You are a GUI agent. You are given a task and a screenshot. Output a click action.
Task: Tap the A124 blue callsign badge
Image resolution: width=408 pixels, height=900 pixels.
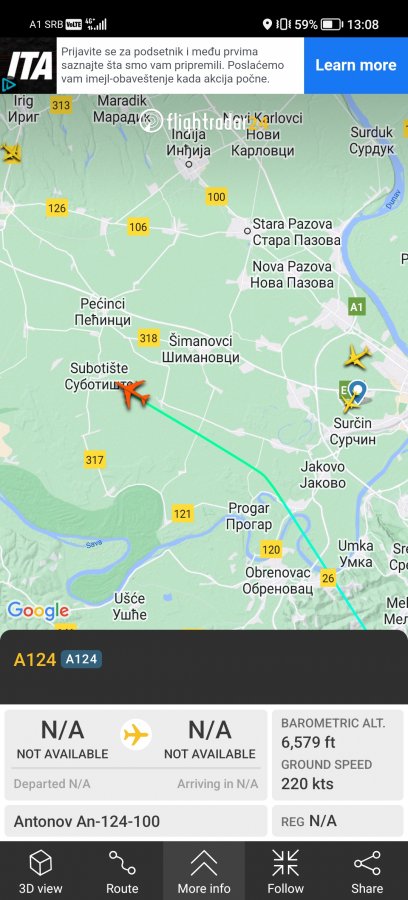81,659
